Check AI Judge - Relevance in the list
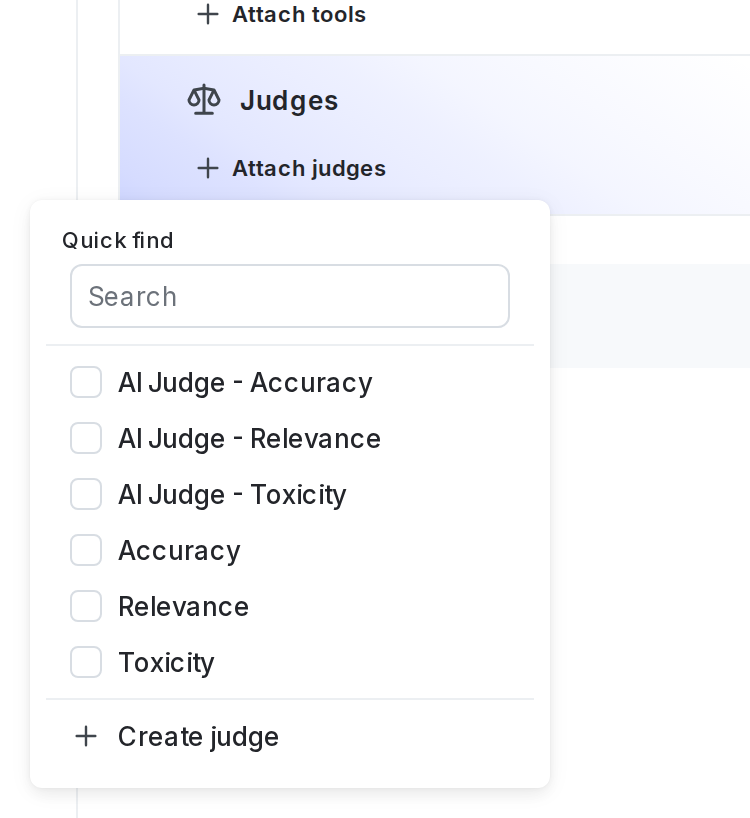750x818 pixels. pos(86,438)
